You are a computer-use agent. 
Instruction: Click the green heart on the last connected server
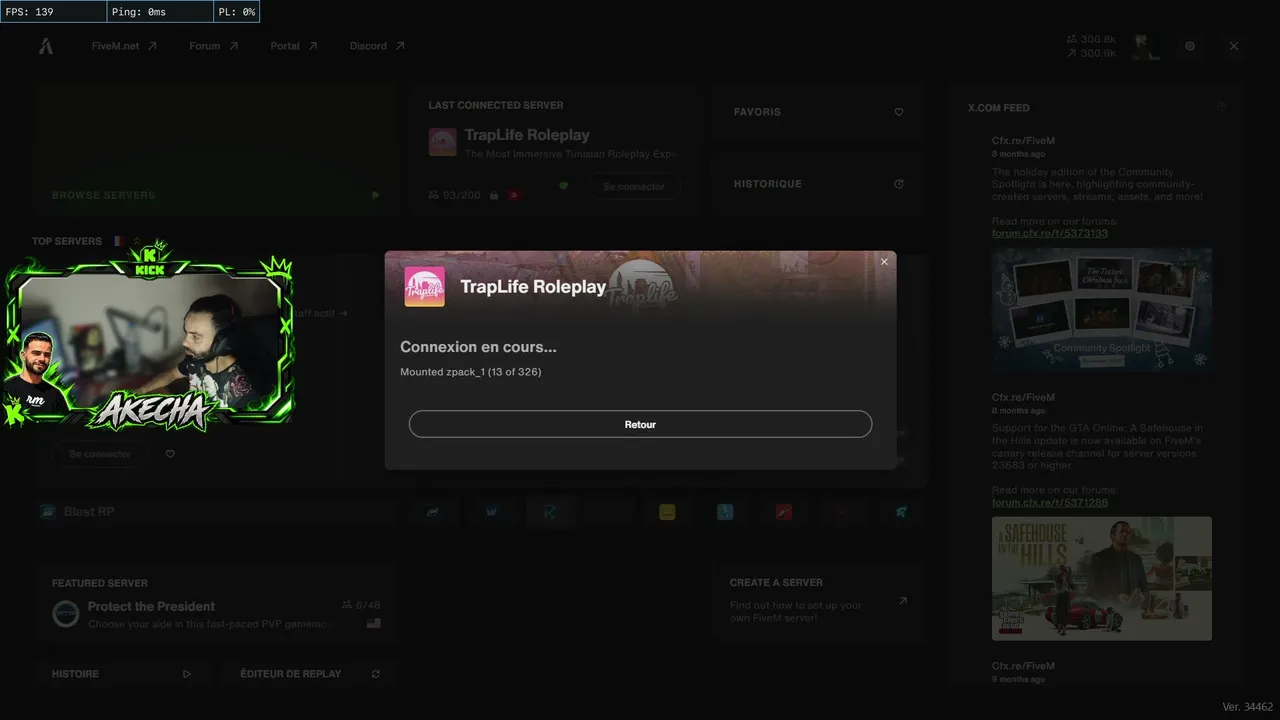(564, 186)
